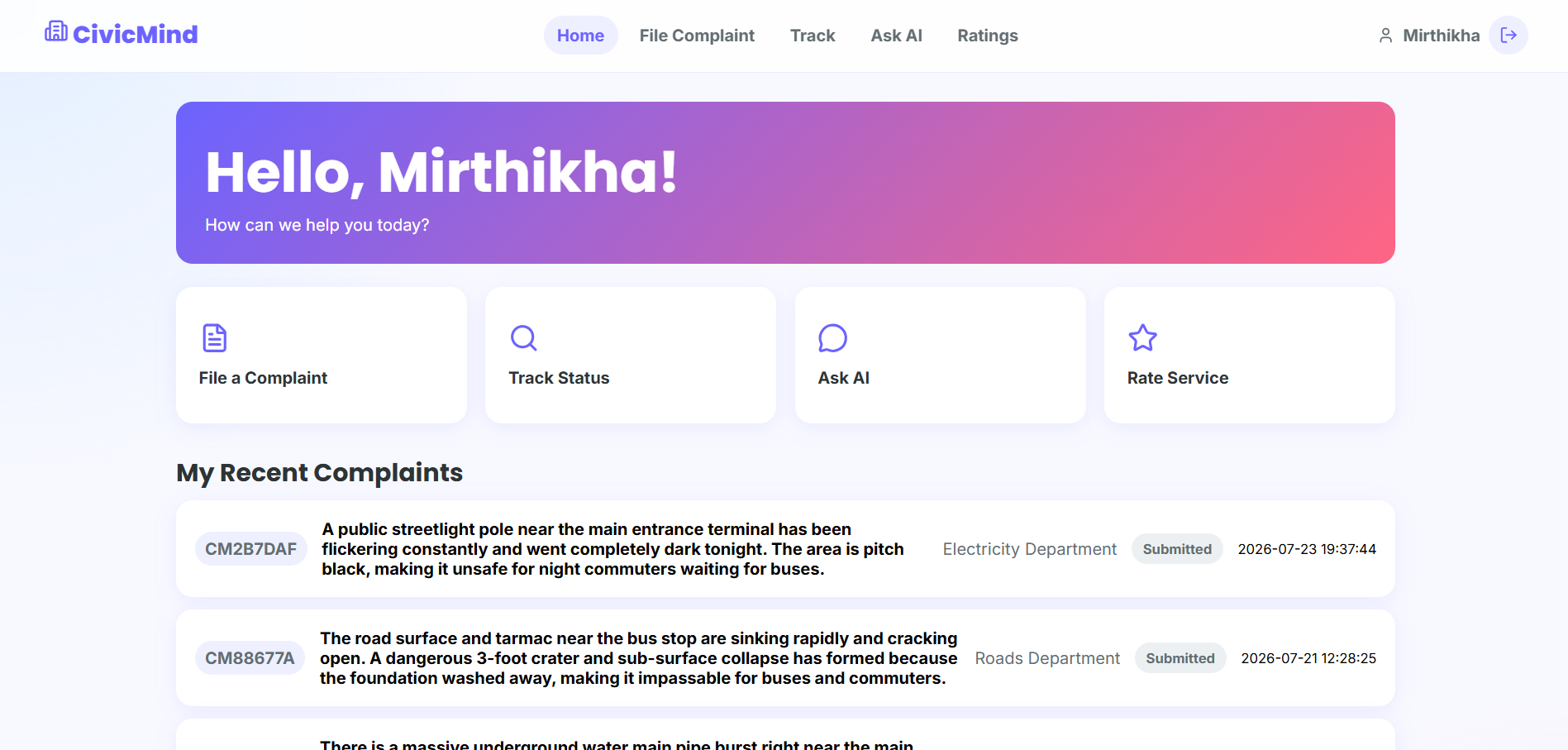Open the Track Status card
The width and height of the screenshot is (1568, 750).
tap(631, 355)
